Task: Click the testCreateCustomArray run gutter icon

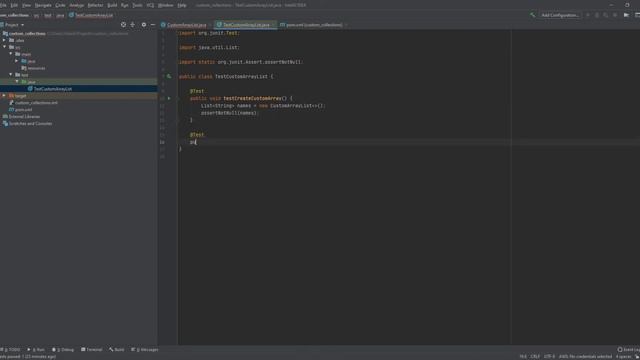Action: click(x=169, y=98)
